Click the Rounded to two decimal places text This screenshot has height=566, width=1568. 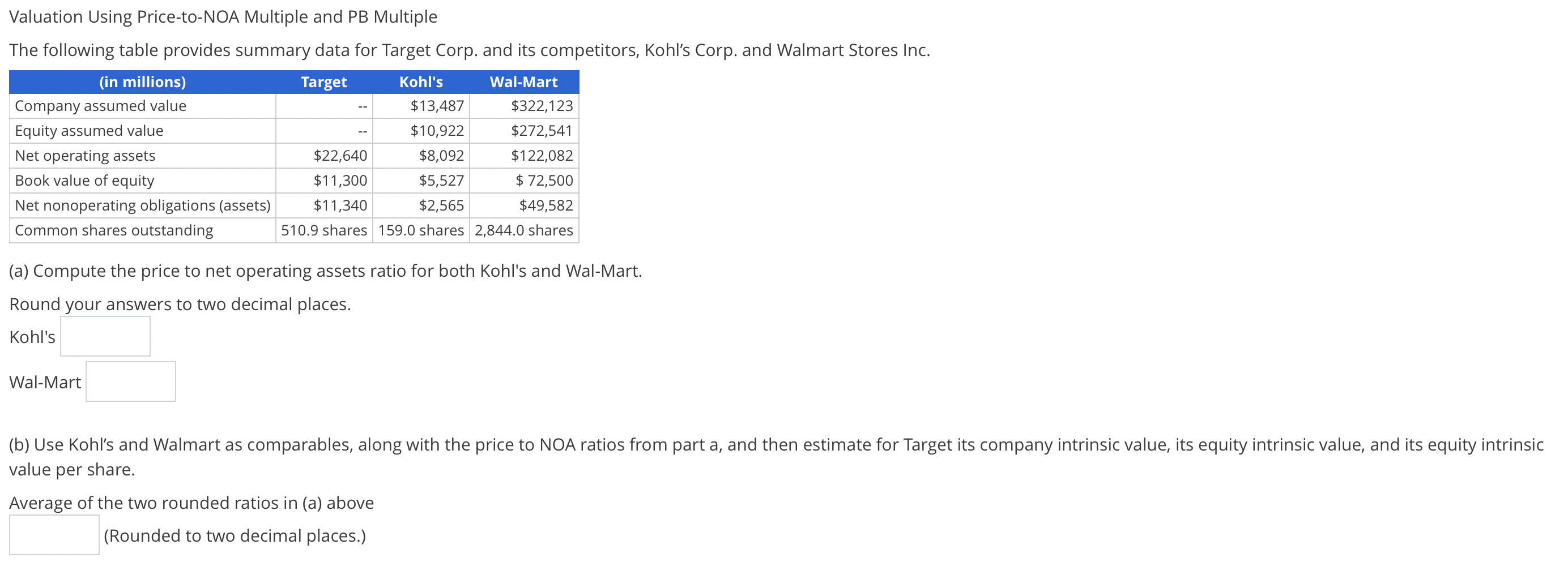tap(234, 535)
